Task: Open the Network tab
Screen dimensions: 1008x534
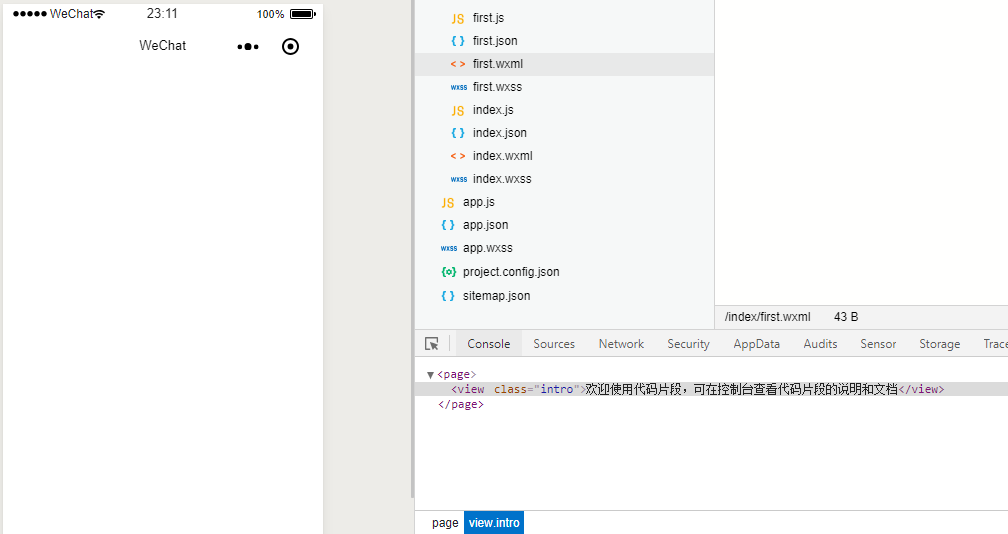Action: tap(621, 344)
